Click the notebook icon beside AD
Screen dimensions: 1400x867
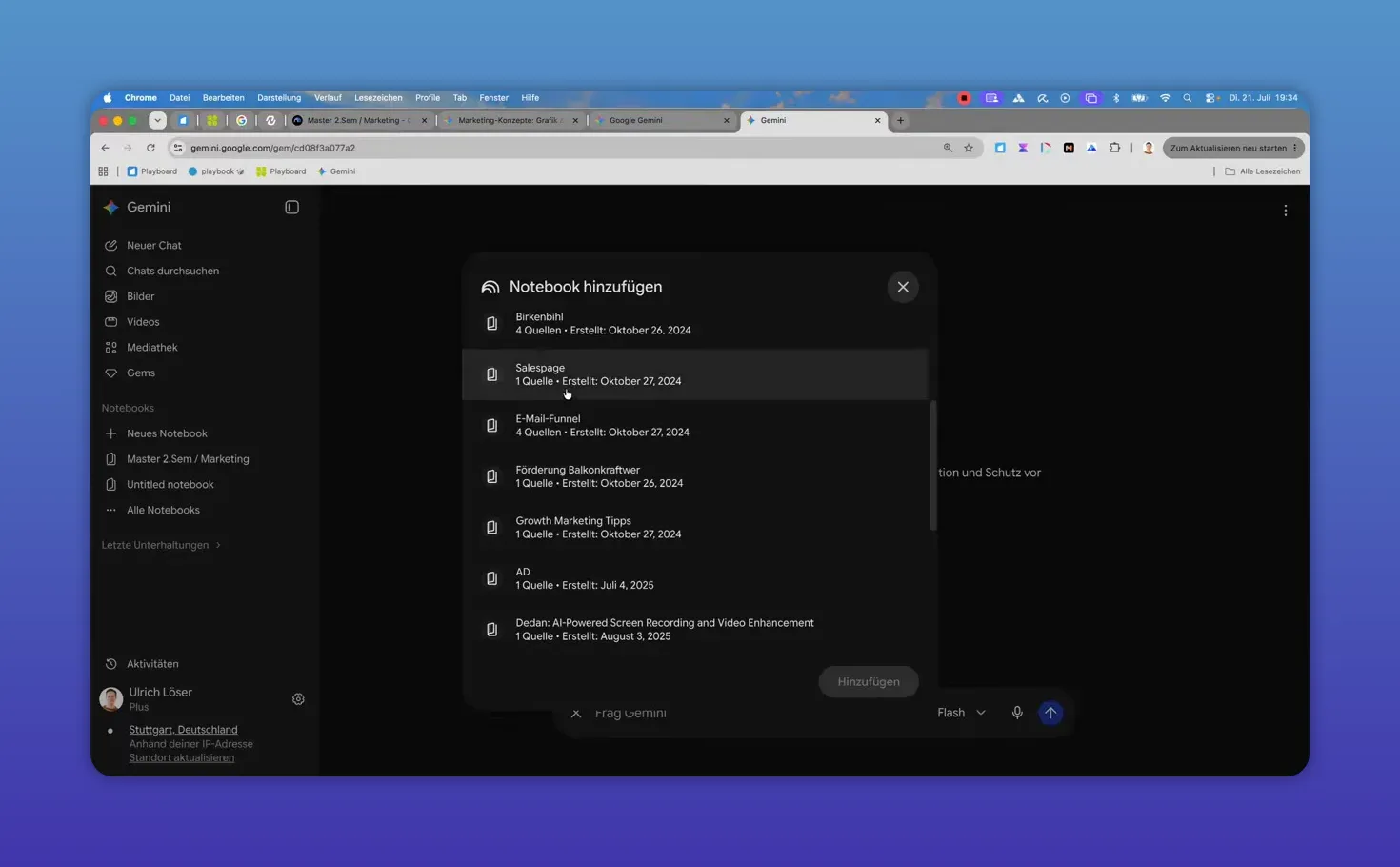coord(491,578)
